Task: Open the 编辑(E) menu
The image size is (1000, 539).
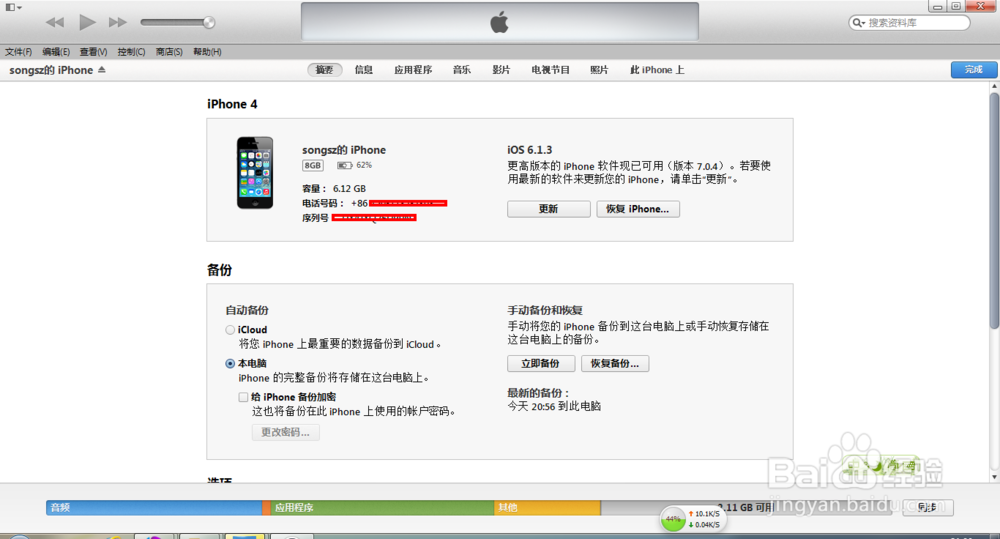Action: tap(56, 52)
